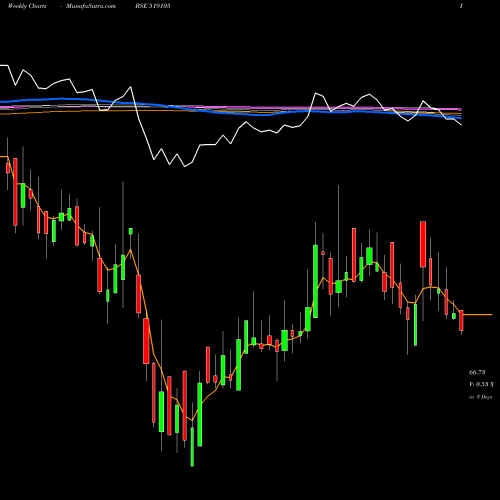Click the 'Weekly Charts' title text
Screen dimensions: 500x500
pos(27,6)
